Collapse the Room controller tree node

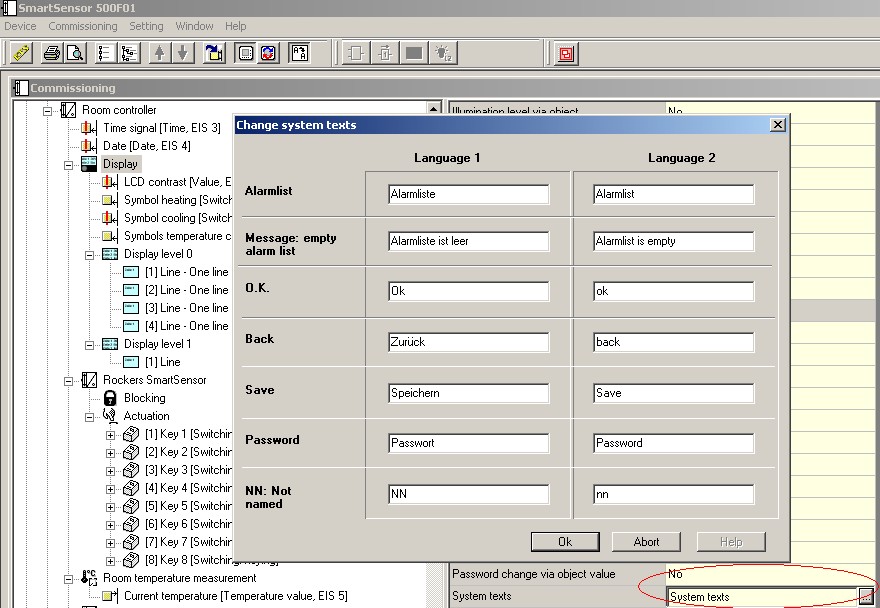(x=47, y=110)
